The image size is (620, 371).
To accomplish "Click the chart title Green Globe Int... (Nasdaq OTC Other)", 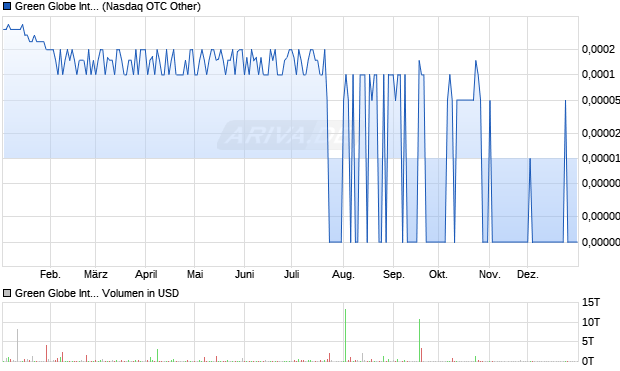I will [x=108, y=6].
